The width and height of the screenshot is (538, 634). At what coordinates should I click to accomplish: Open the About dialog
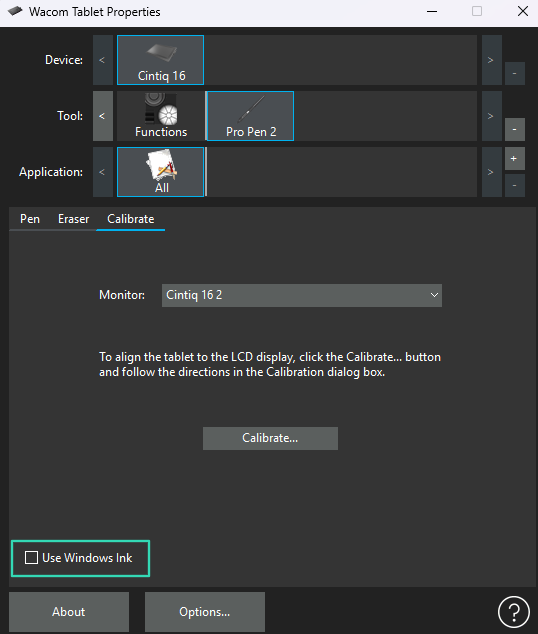coord(69,612)
